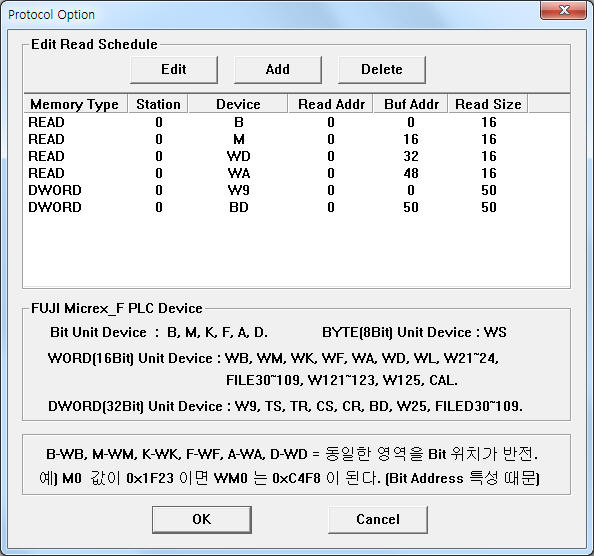The height and width of the screenshot is (556, 594).
Task: Close the Protocol Option window
Action: click(x=563, y=10)
